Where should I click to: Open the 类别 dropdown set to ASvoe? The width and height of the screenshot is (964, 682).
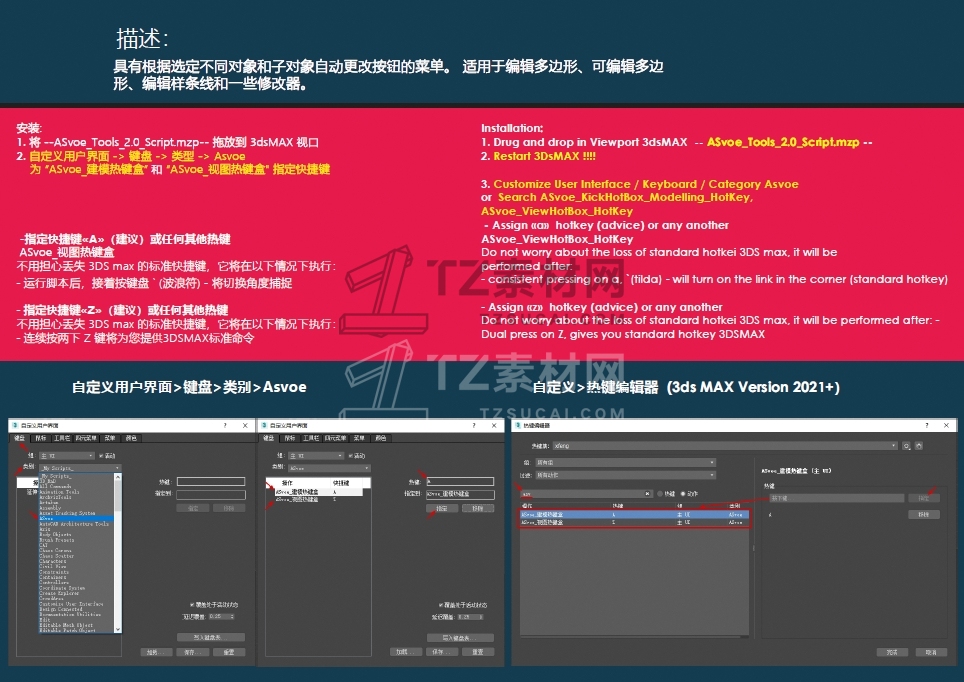[x=330, y=468]
